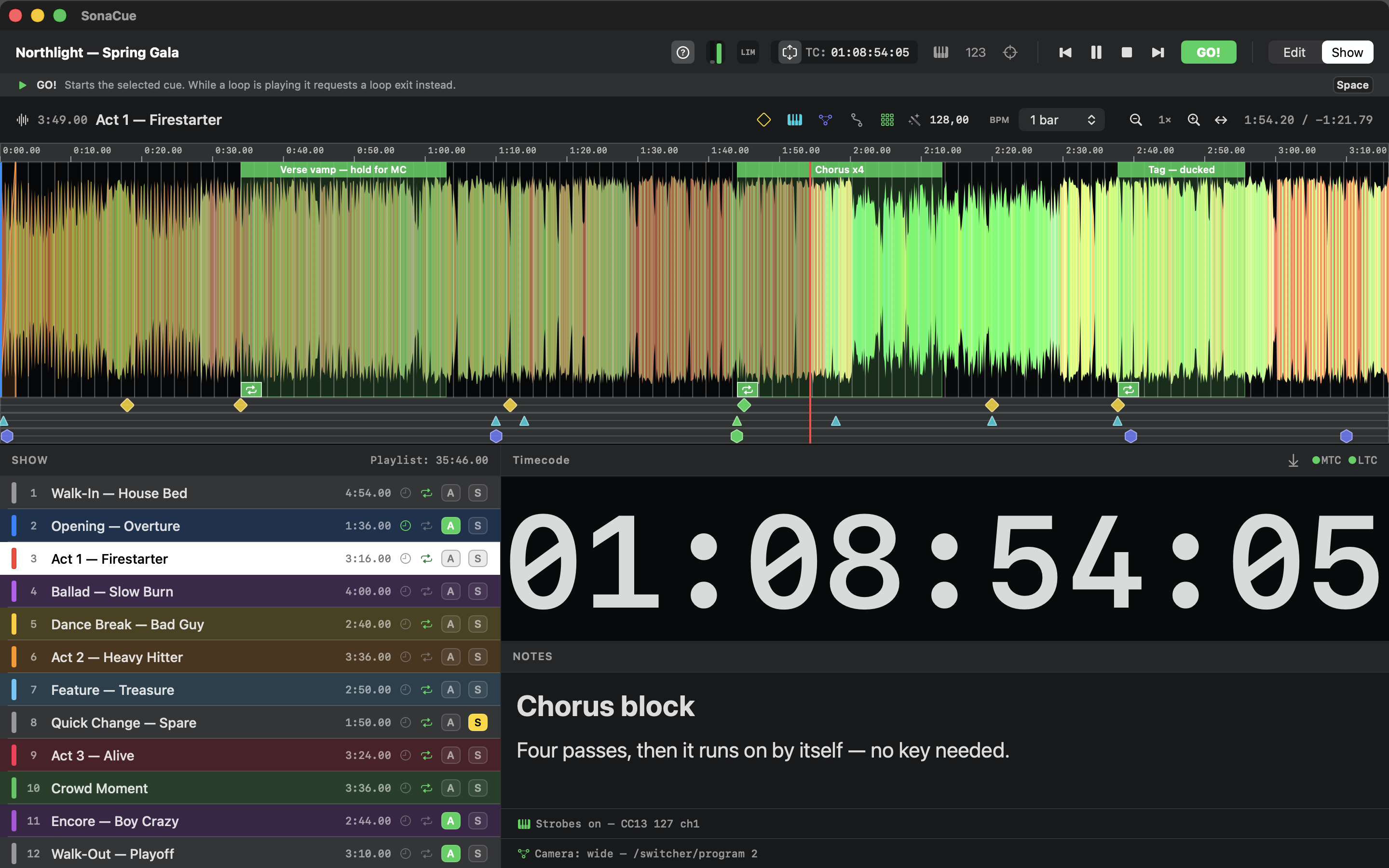The image size is (1389, 868).
Task: Click the audio level meter in the top toolbar
Action: 715,52
